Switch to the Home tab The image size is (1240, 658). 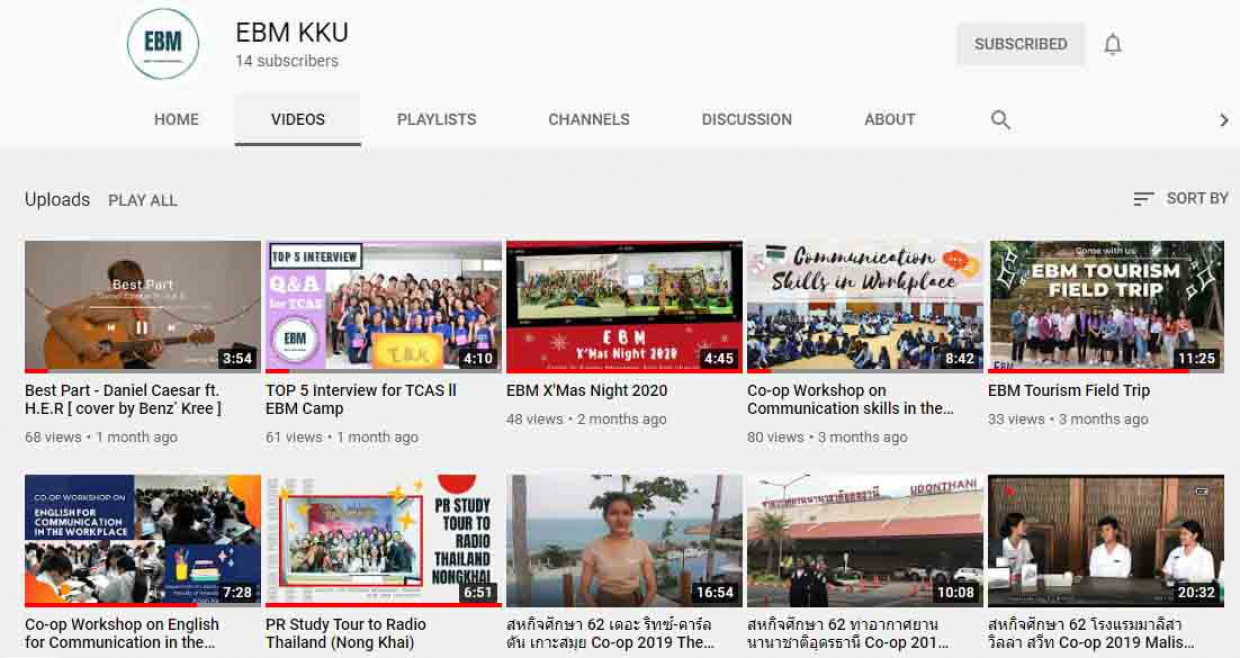(176, 120)
